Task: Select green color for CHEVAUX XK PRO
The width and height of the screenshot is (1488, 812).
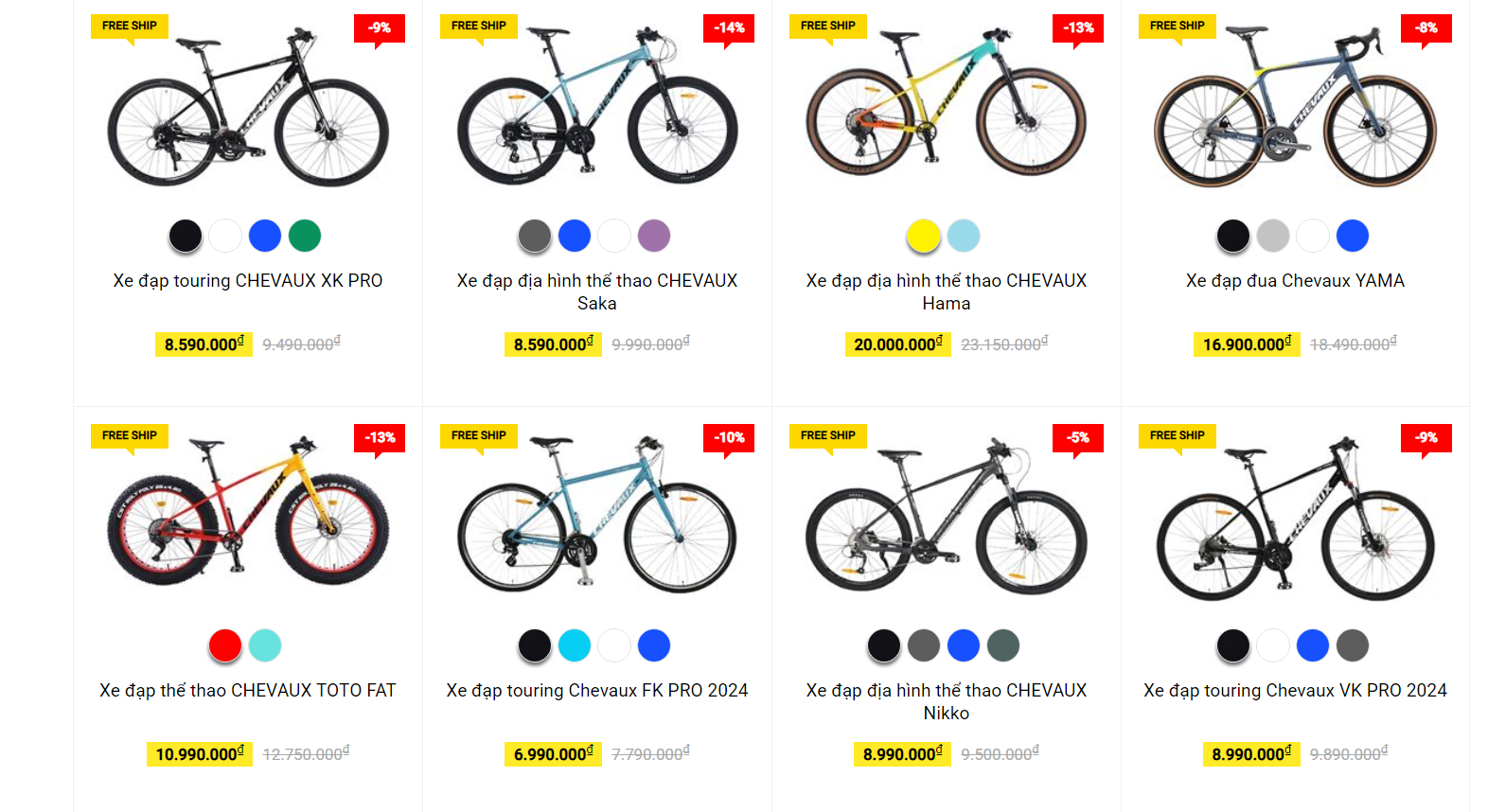Action: click(x=305, y=236)
